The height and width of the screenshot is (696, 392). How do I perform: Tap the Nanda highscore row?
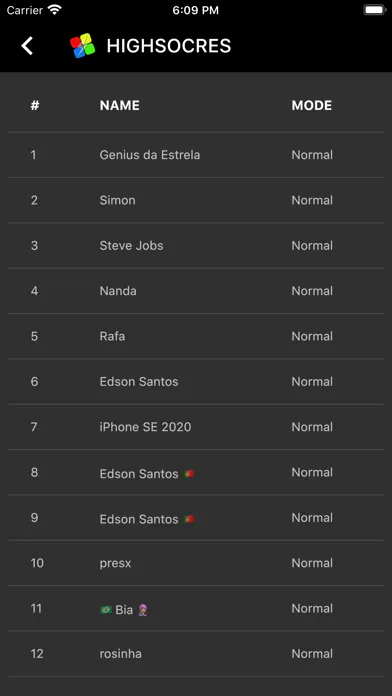196,291
